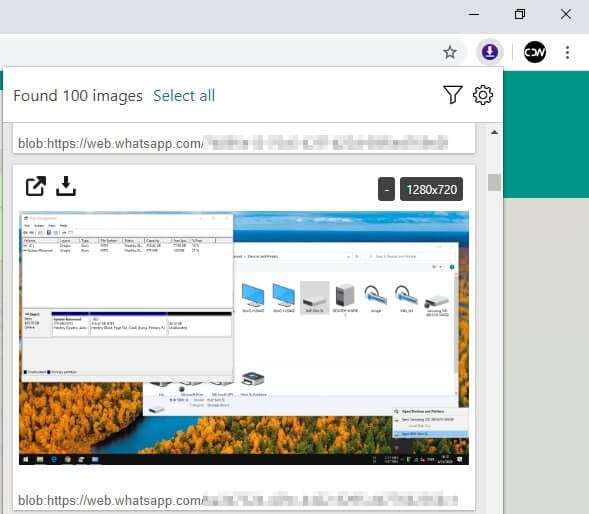
Task: Click the vertical scrollbar thumb
Action: [x=494, y=183]
